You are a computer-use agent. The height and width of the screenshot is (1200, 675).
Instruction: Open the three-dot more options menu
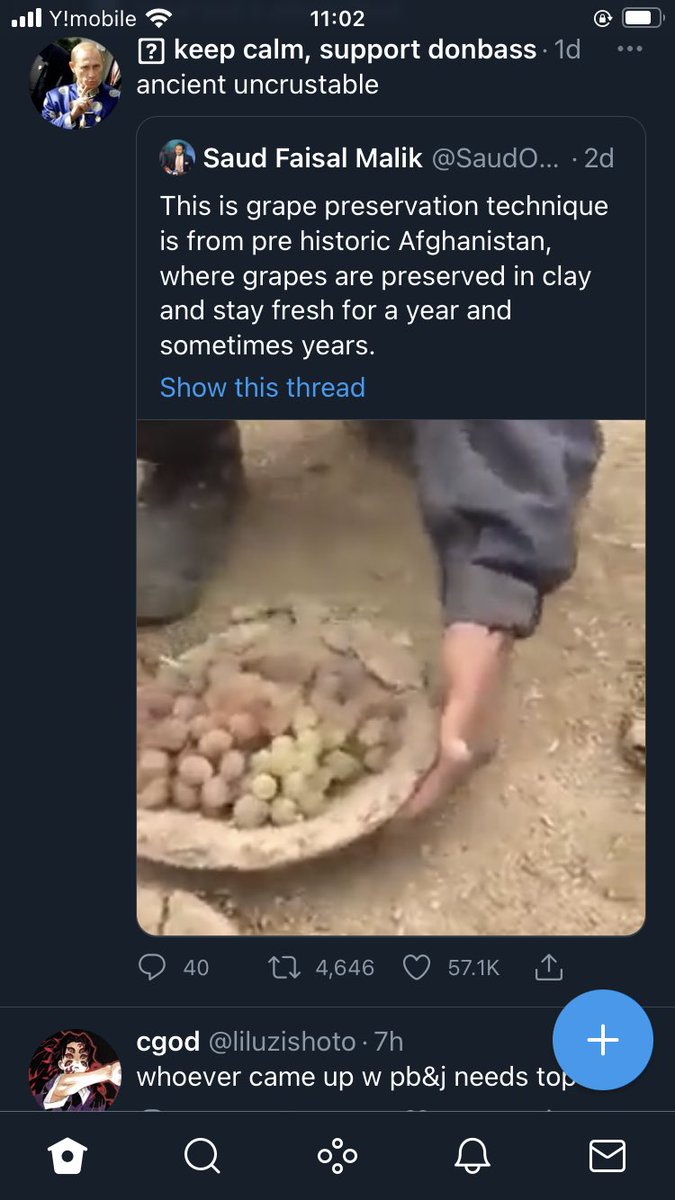pyautogui.click(x=629, y=49)
